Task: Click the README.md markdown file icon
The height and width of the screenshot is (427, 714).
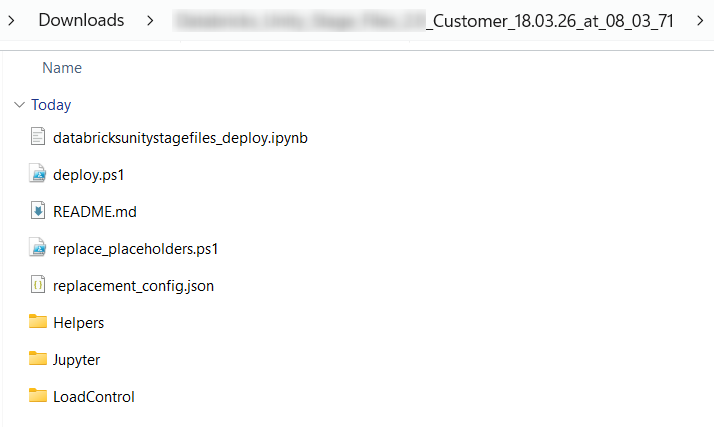Action: [38, 211]
